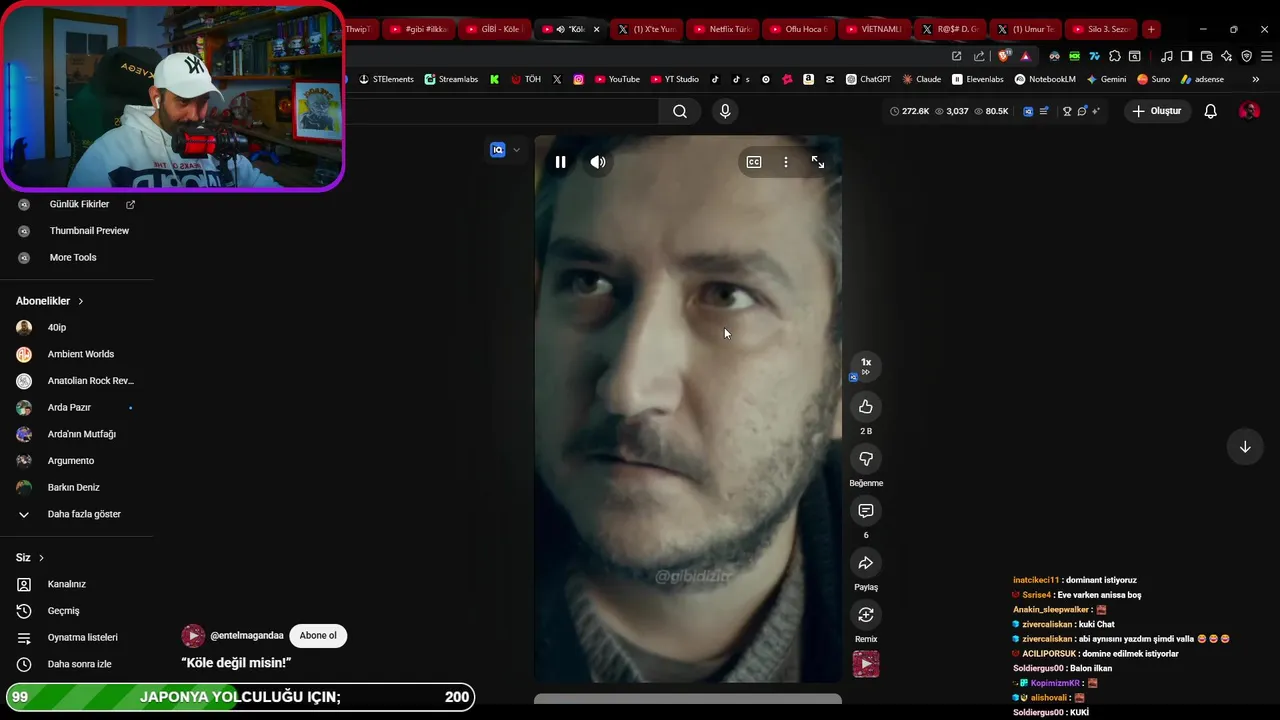Open the adsense bookmark

1202,79
